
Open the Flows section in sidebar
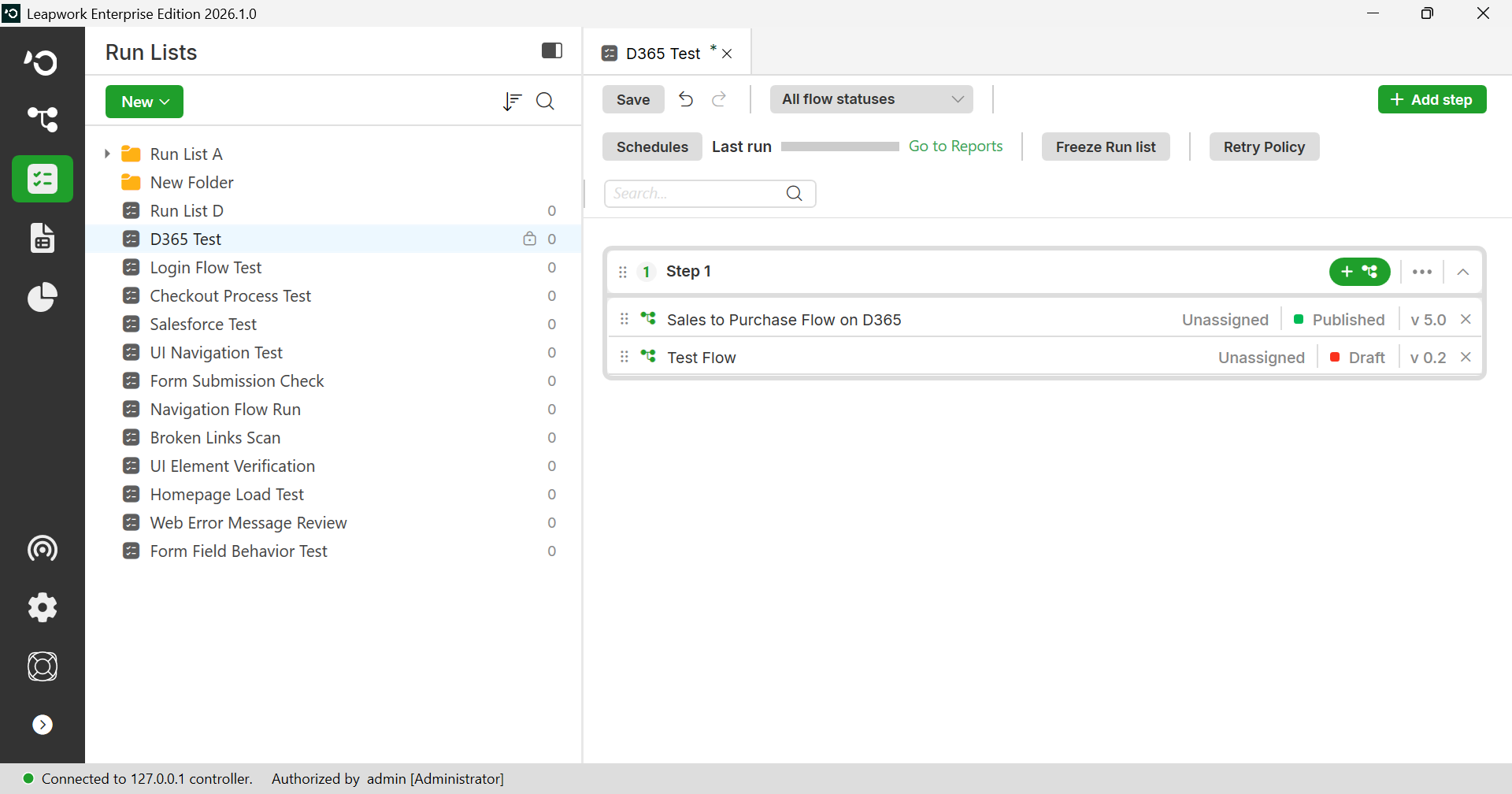[43, 120]
